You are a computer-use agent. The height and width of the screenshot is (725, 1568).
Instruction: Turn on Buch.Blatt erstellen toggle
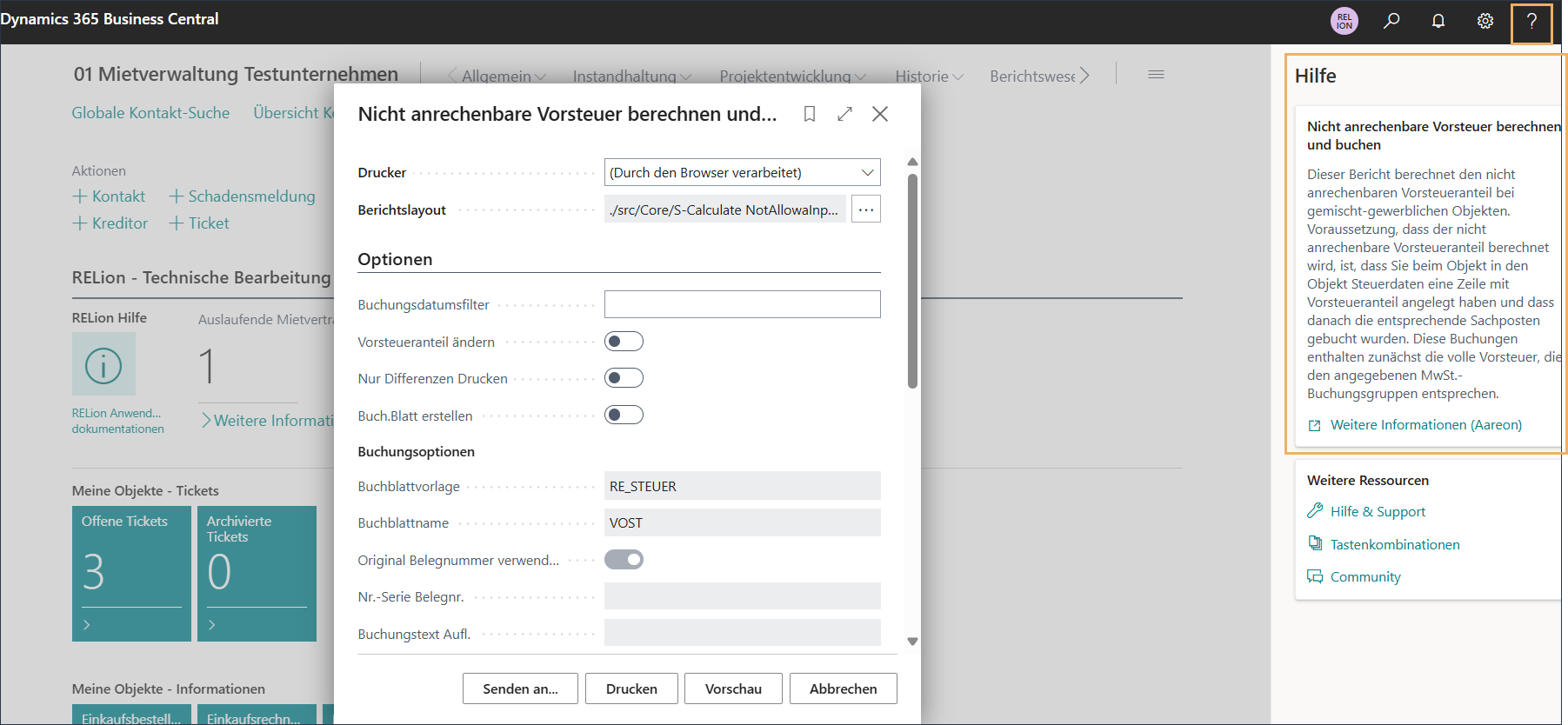click(x=624, y=416)
